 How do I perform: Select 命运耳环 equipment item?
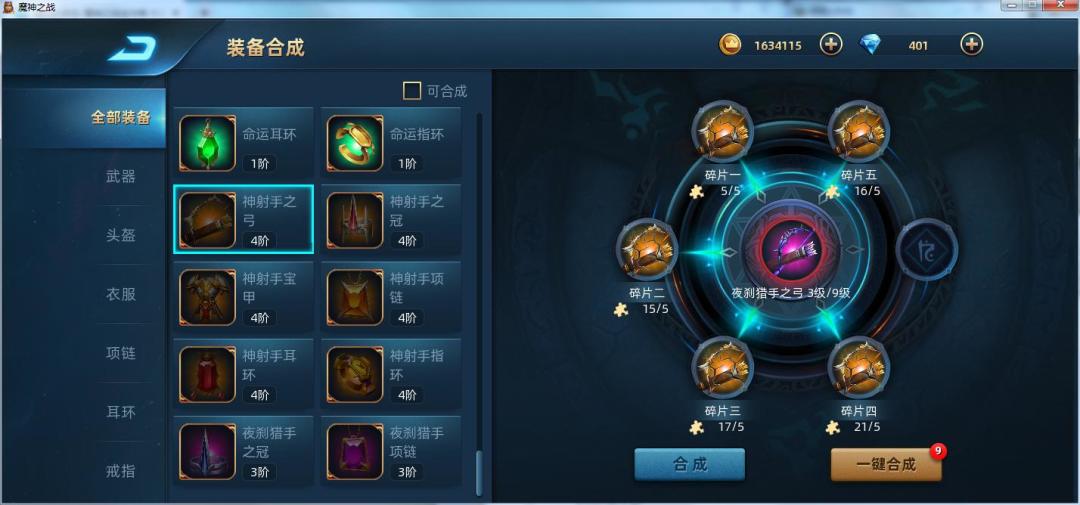click(x=244, y=143)
